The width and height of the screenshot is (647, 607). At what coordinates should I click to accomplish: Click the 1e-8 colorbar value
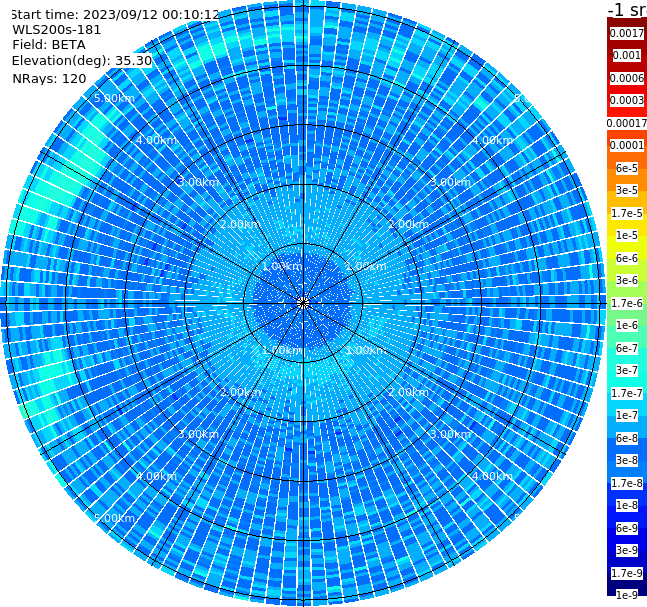(627, 505)
